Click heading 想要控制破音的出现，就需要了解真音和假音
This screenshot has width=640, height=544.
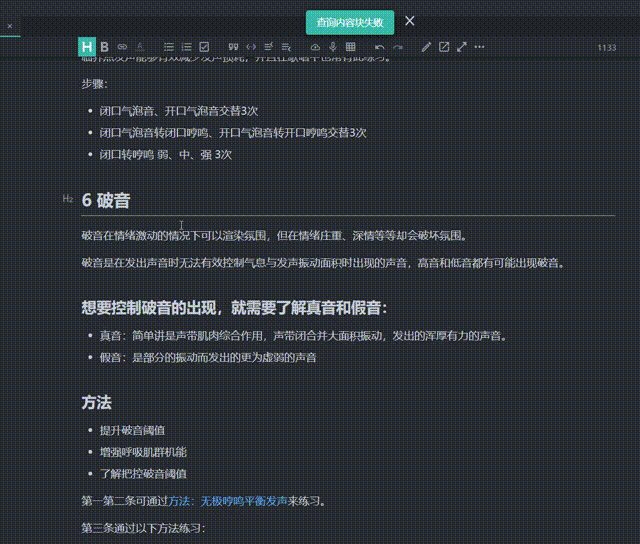pos(234,308)
